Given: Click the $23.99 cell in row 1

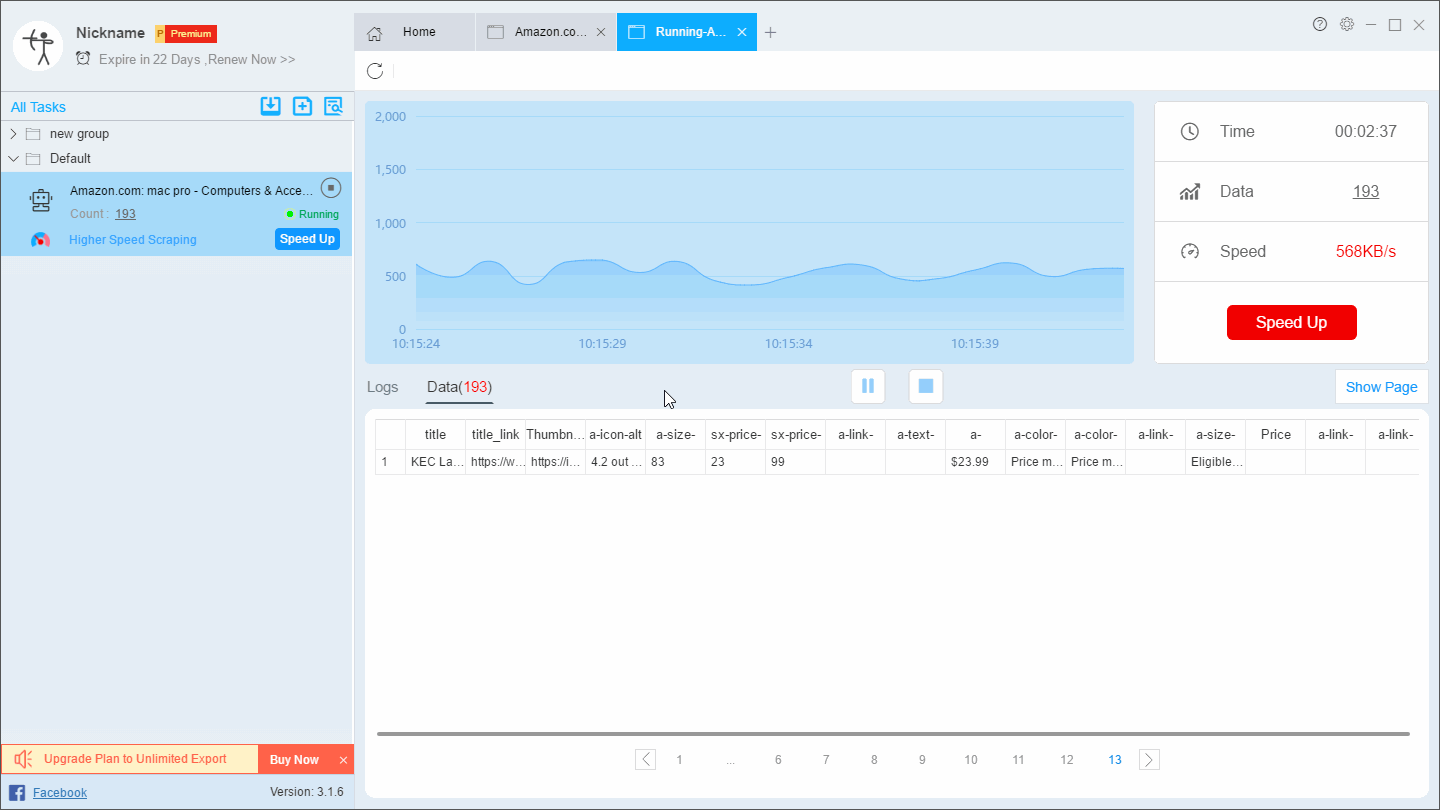Looking at the screenshot, I should 975,462.
